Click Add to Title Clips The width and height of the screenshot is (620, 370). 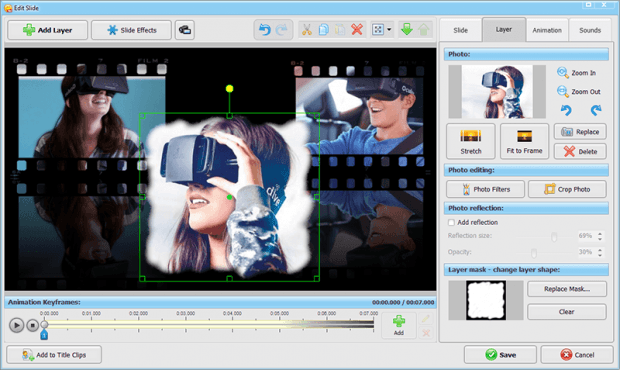pos(54,355)
